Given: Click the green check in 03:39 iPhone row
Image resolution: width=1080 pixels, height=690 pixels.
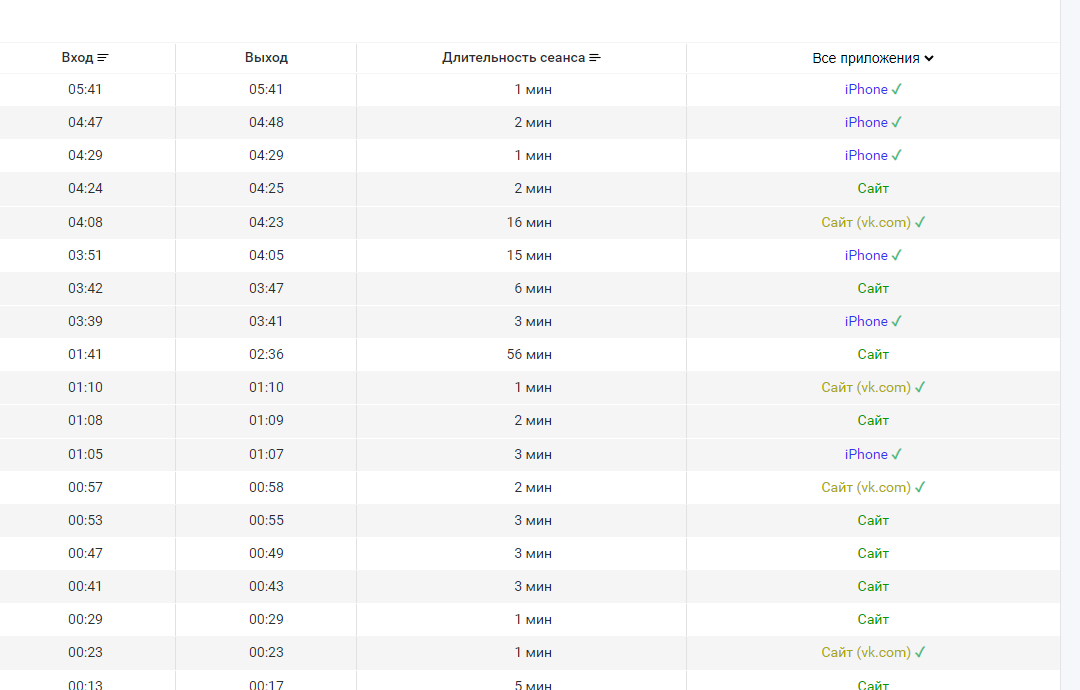Looking at the screenshot, I should [x=897, y=322].
